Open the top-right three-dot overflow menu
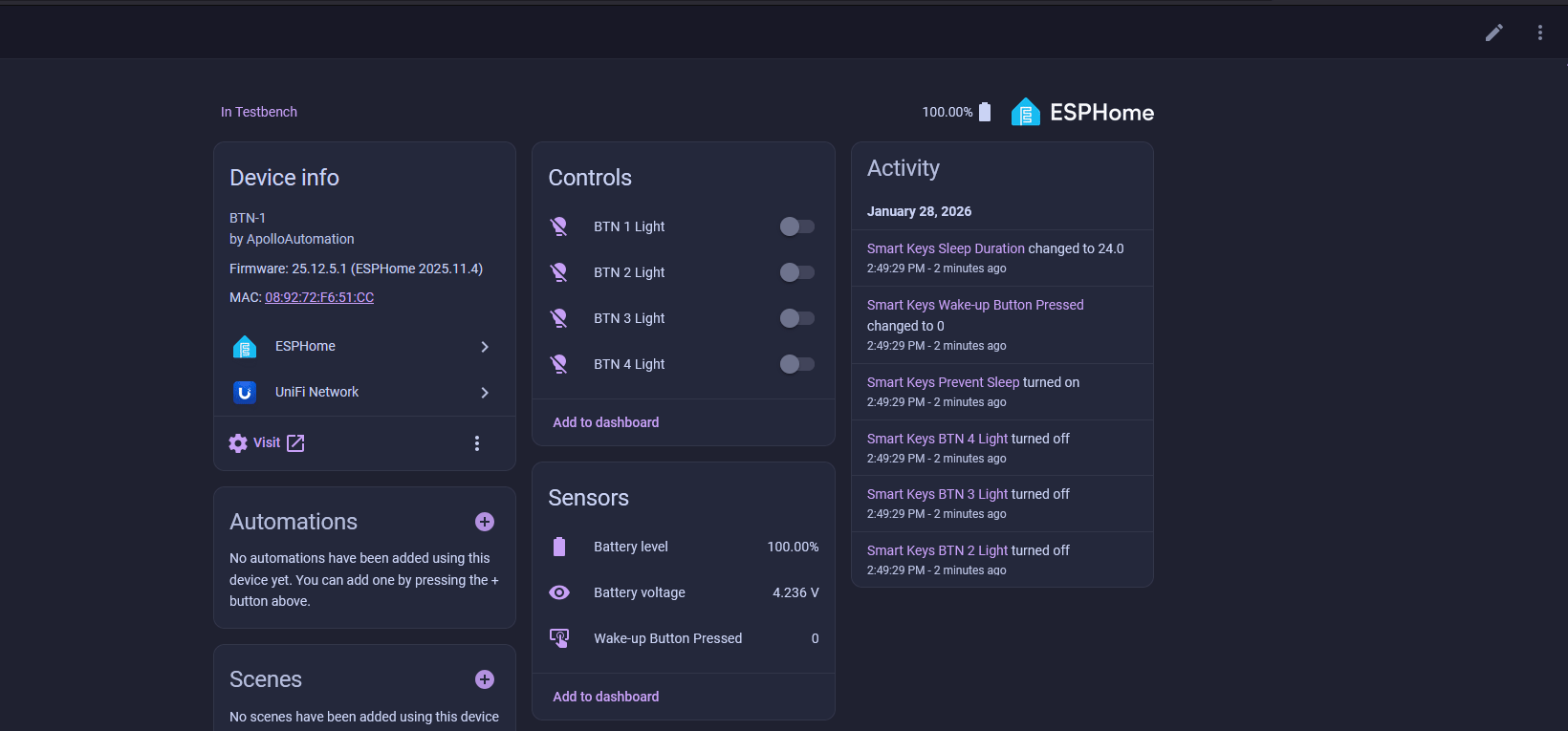 pos(1539,32)
